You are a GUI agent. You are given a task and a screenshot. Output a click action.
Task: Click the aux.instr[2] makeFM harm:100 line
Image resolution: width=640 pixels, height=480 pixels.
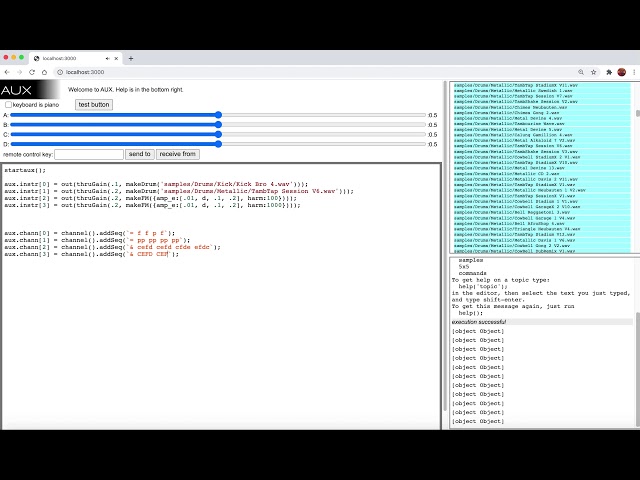(150, 198)
